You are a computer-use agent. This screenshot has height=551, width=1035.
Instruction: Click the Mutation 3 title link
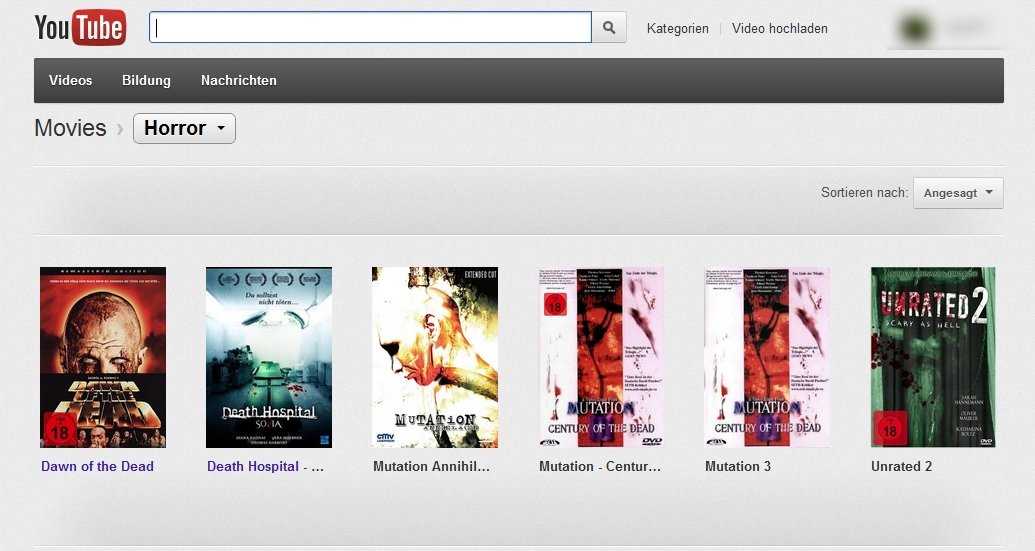click(x=738, y=466)
